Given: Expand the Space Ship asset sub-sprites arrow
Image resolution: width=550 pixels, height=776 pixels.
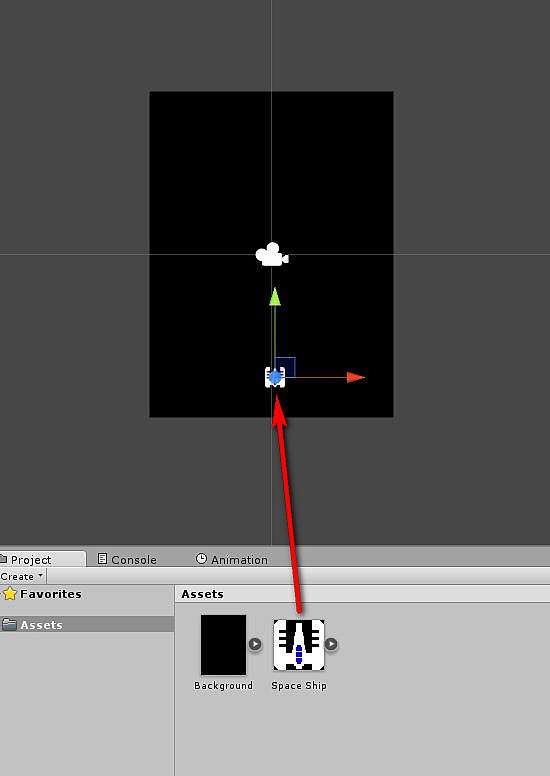Looking at the screenshot, I should [331, 644].
